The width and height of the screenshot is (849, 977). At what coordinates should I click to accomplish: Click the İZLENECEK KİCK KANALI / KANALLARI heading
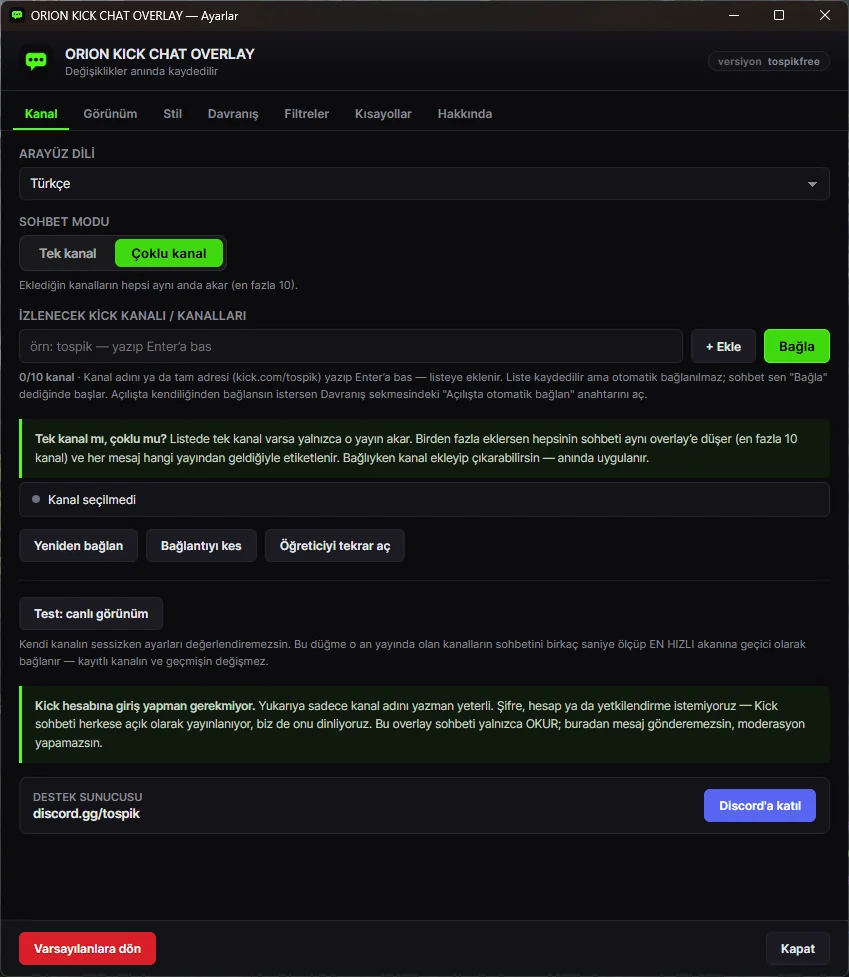(x=133, y=316)
